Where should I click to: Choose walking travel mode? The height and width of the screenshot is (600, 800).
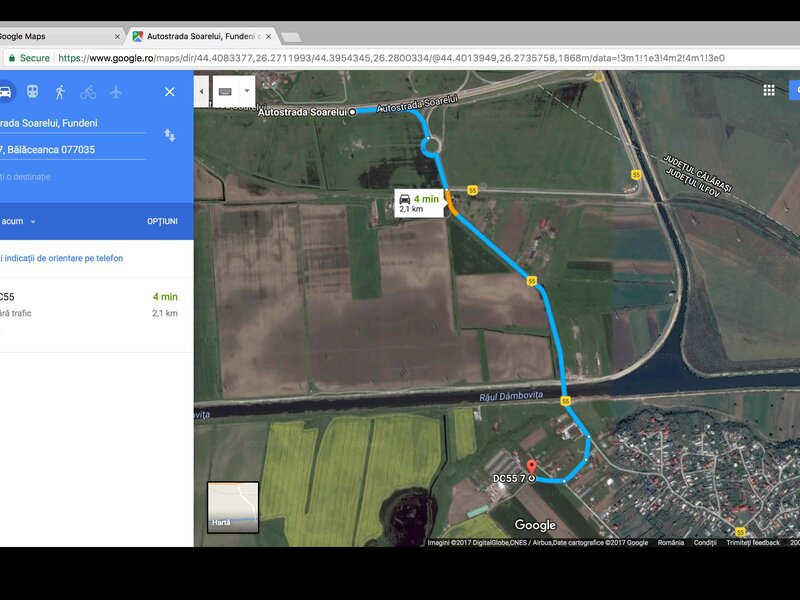coord(61,91)
